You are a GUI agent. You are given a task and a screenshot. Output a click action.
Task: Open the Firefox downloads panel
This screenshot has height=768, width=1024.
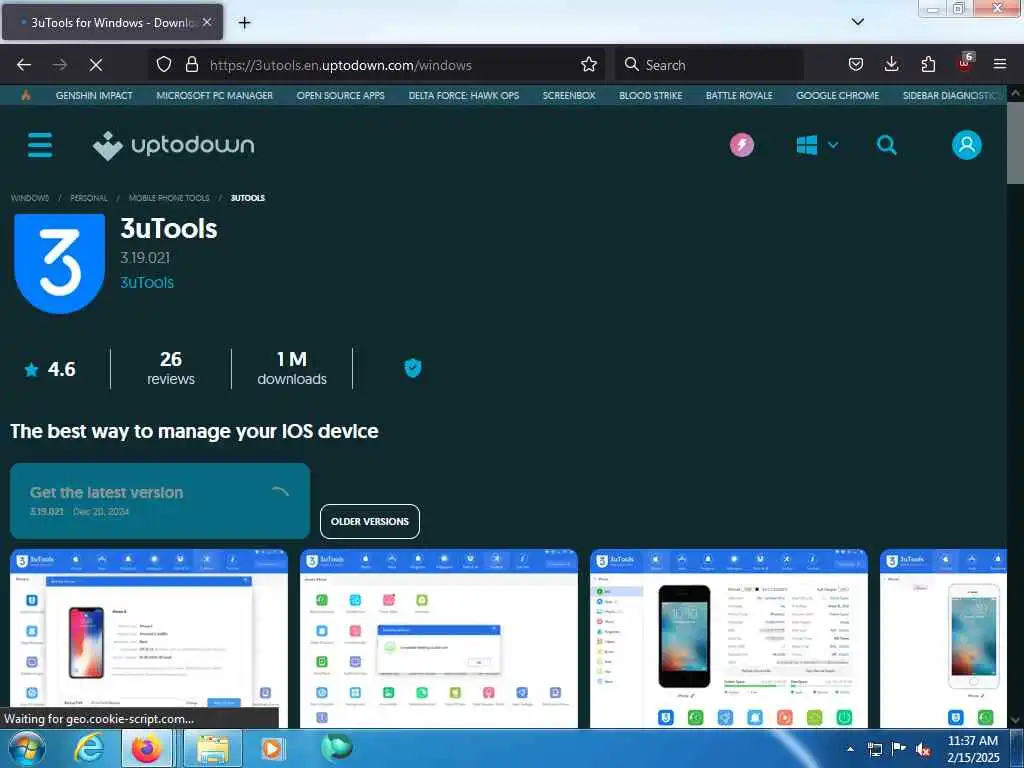click(891, 65)
